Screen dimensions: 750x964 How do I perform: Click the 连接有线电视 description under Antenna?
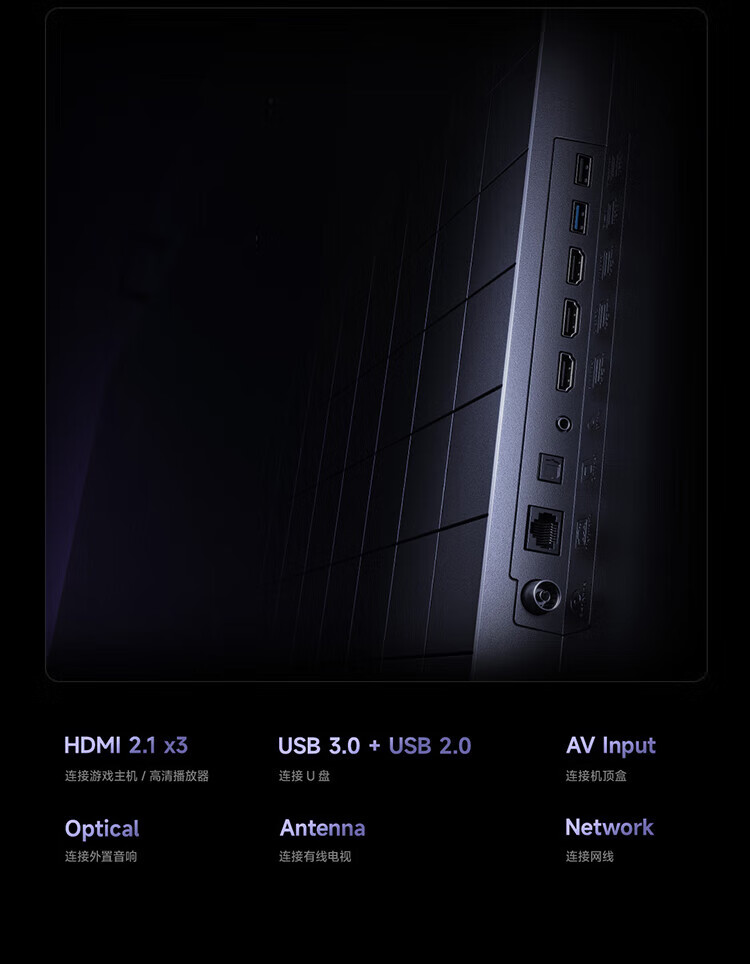(315, 856)
